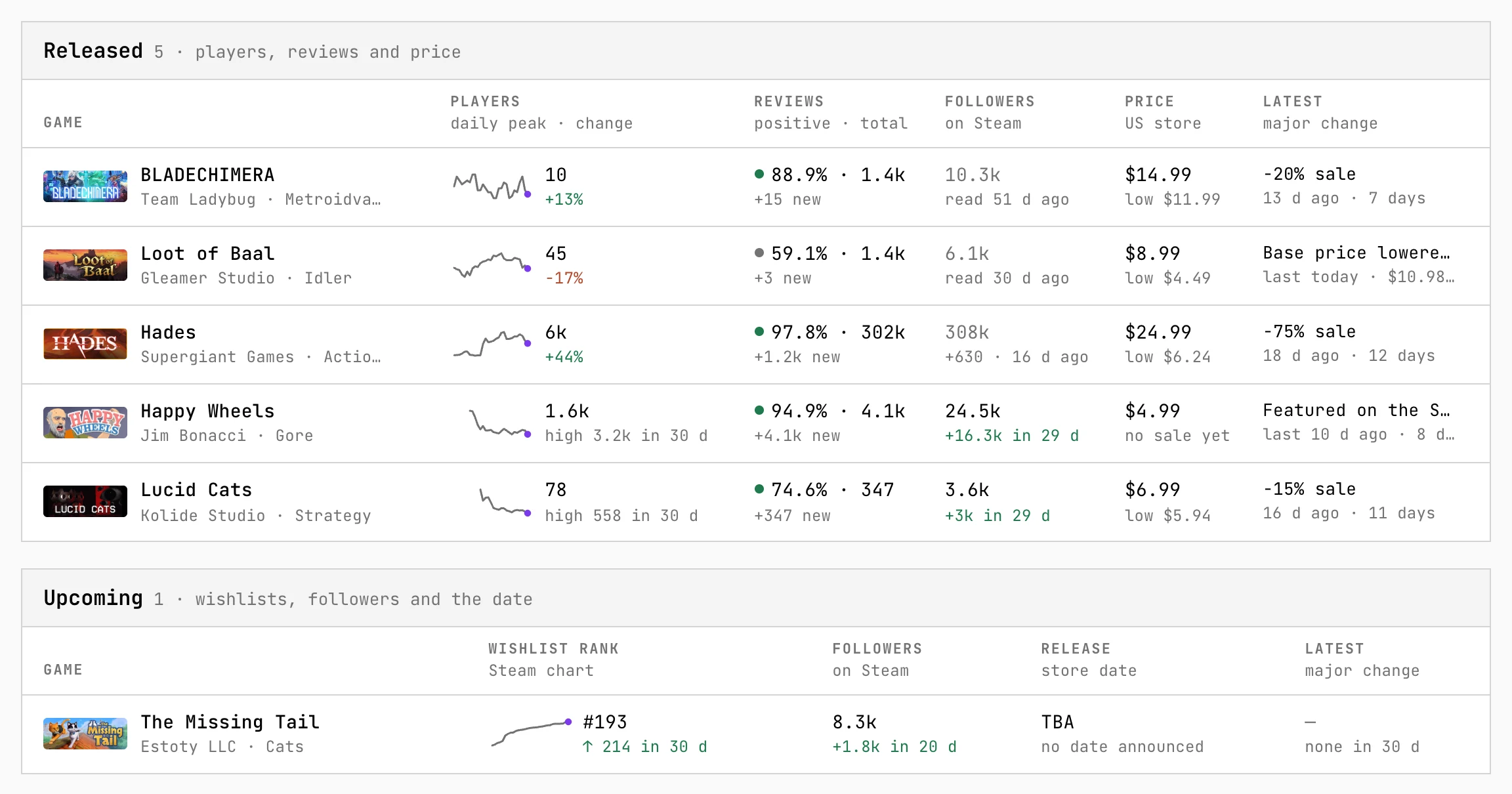This screenshot has width=1512, height=794.
Task: Click the Lucid Cats player sparkline
Action: (505, 501)
